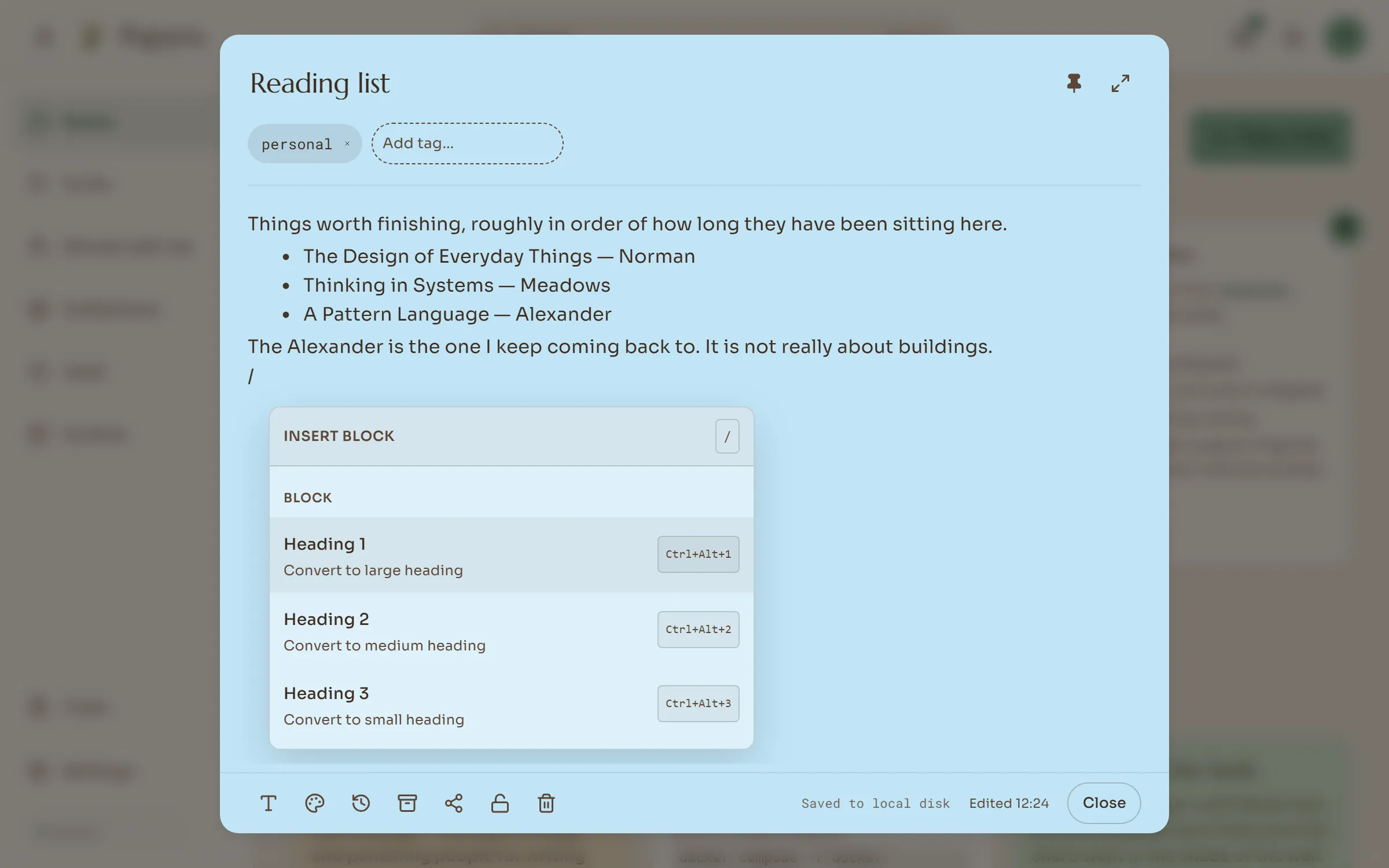
Task: Click the Ctrl+Alt+1 shortcut badge
Action: coord(698,554)
